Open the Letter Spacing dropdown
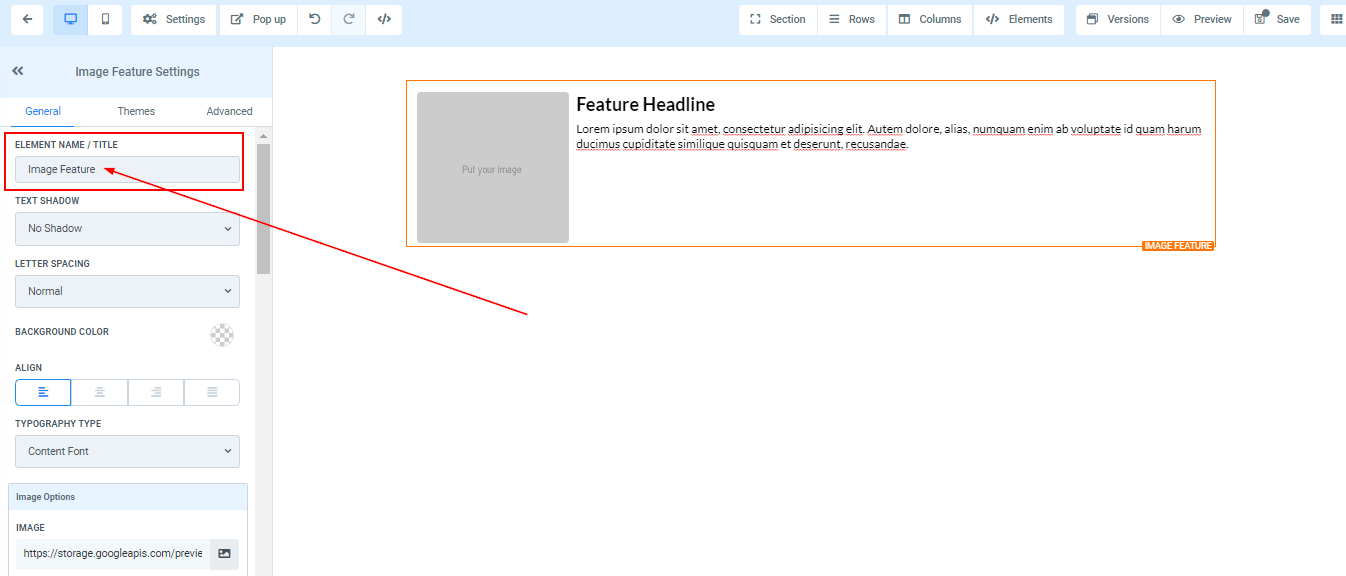This screenshot has width=1346, height=576. [127, 291]
